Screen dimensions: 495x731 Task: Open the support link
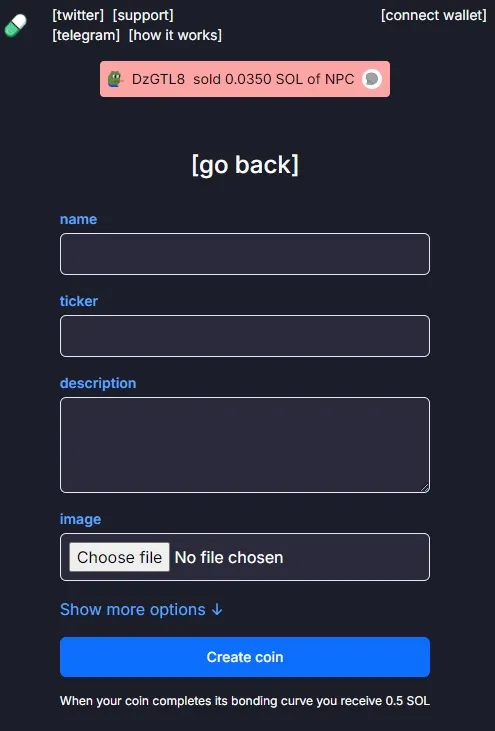pyautogui.click(x=143, y=15)
